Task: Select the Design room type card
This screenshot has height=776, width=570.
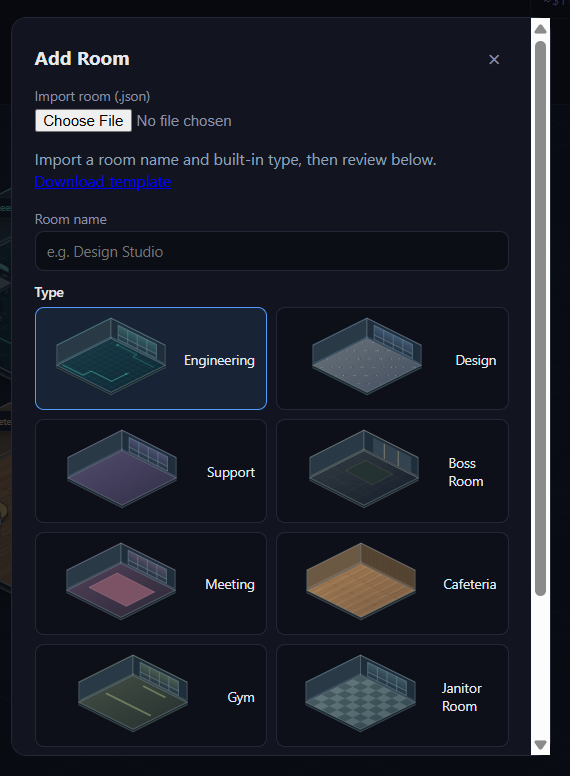Action: 392,358
